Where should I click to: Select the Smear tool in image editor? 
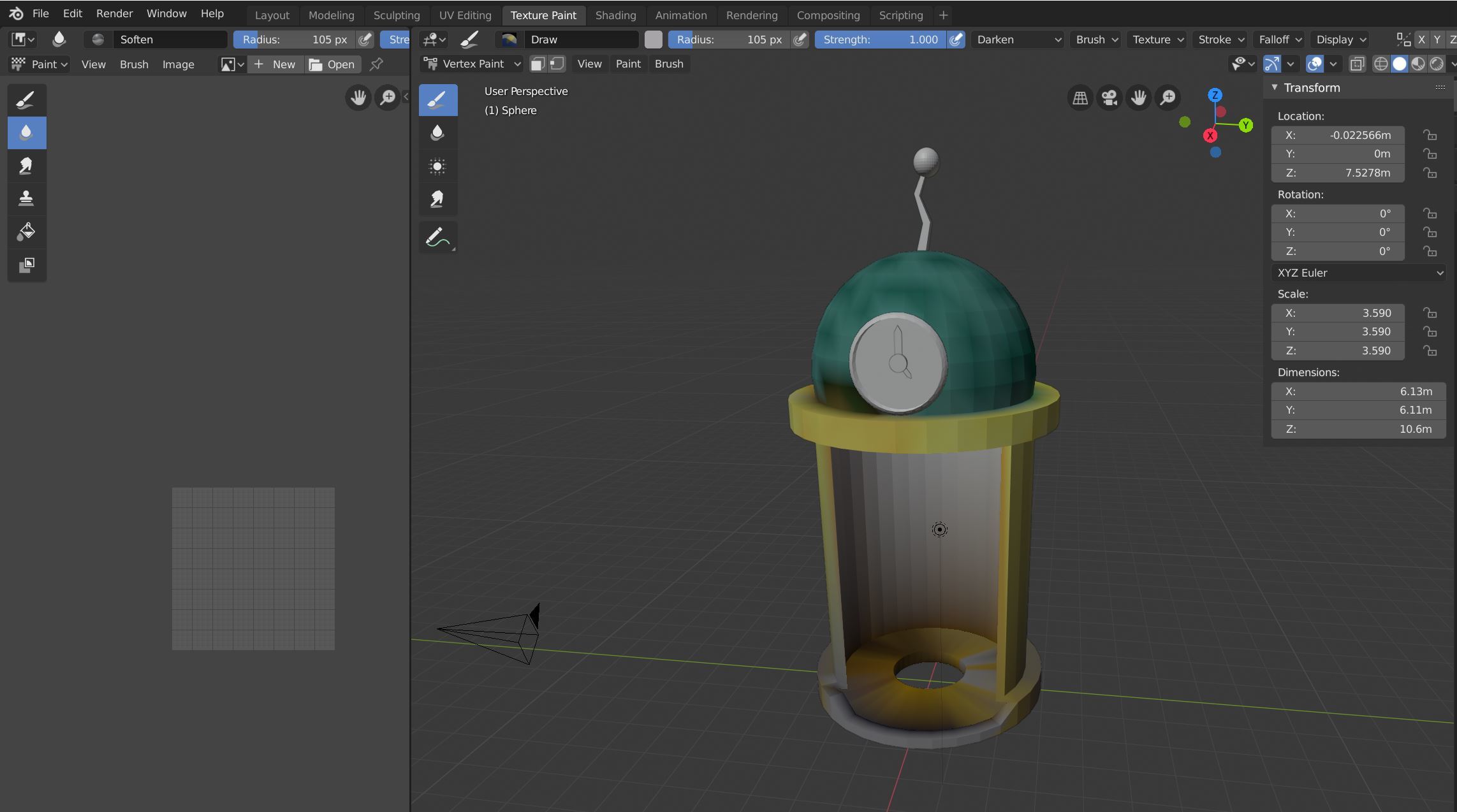26,166
